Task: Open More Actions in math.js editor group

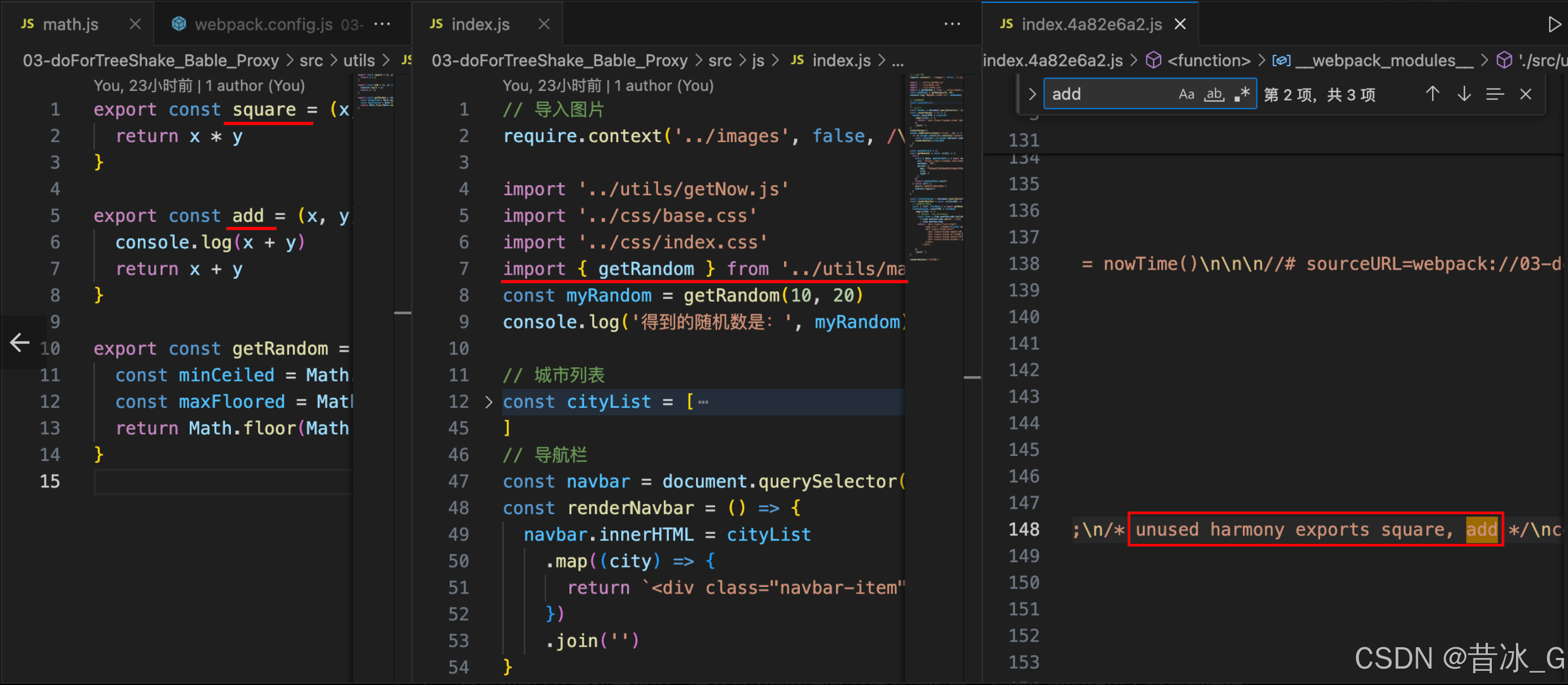Action: 382,24
